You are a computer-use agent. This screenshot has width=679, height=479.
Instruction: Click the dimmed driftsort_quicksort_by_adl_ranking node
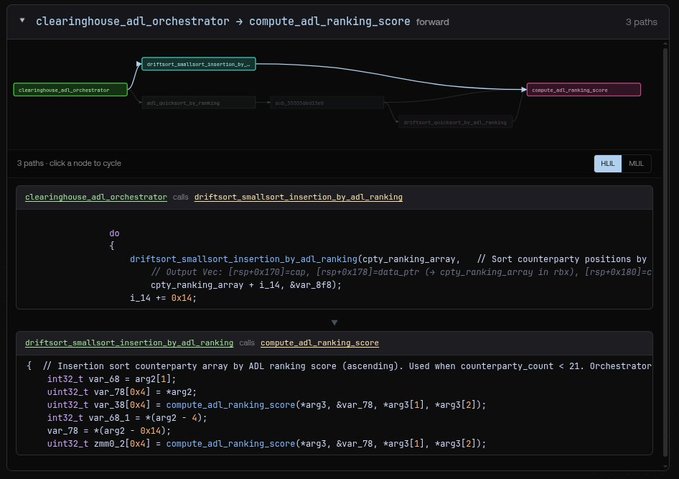pyautogui.click(x=455, y=123)
